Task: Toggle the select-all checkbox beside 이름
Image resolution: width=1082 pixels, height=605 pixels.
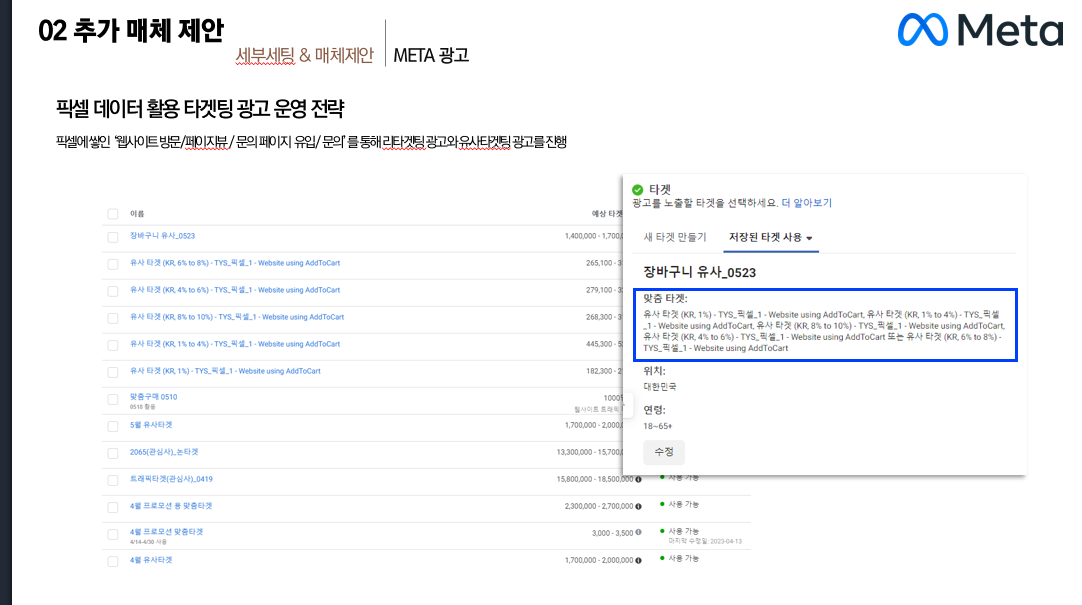Action: [x=113, y=214]
